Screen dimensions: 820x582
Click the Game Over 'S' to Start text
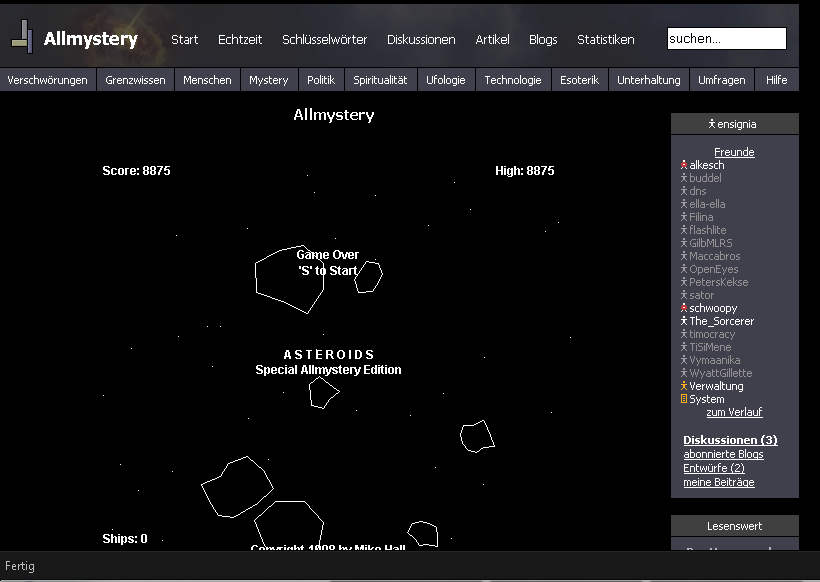coord(327,263)
